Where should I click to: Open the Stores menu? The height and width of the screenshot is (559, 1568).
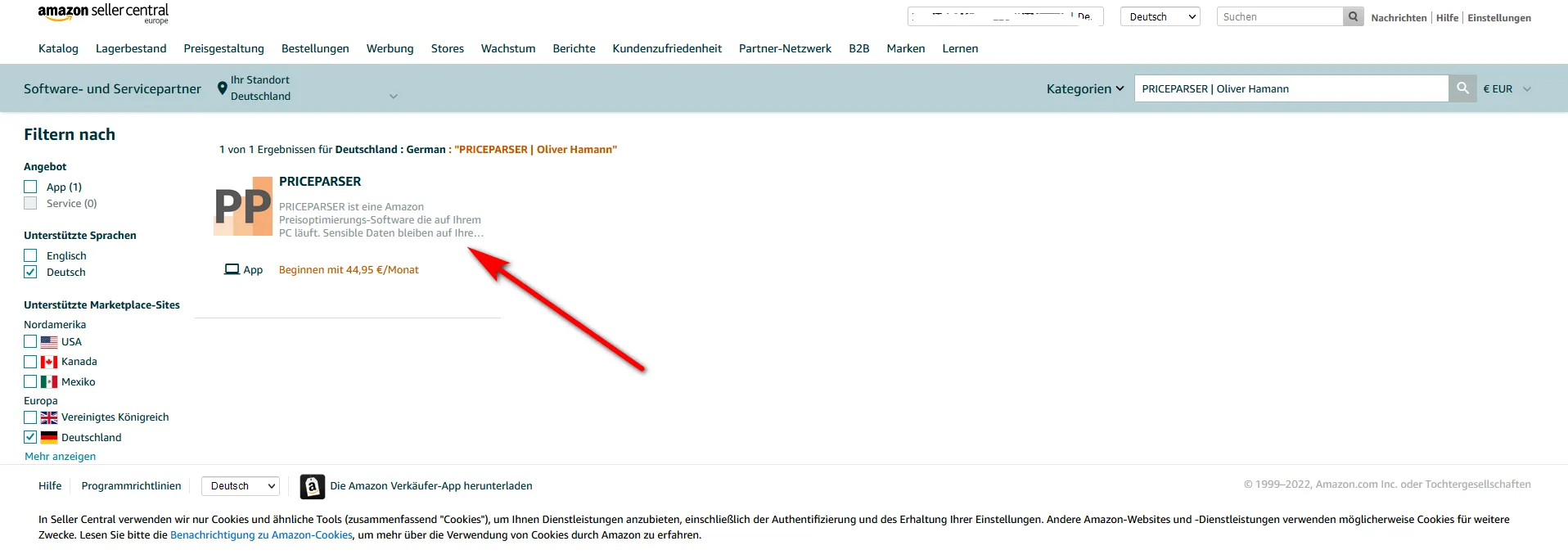[448, 48]
